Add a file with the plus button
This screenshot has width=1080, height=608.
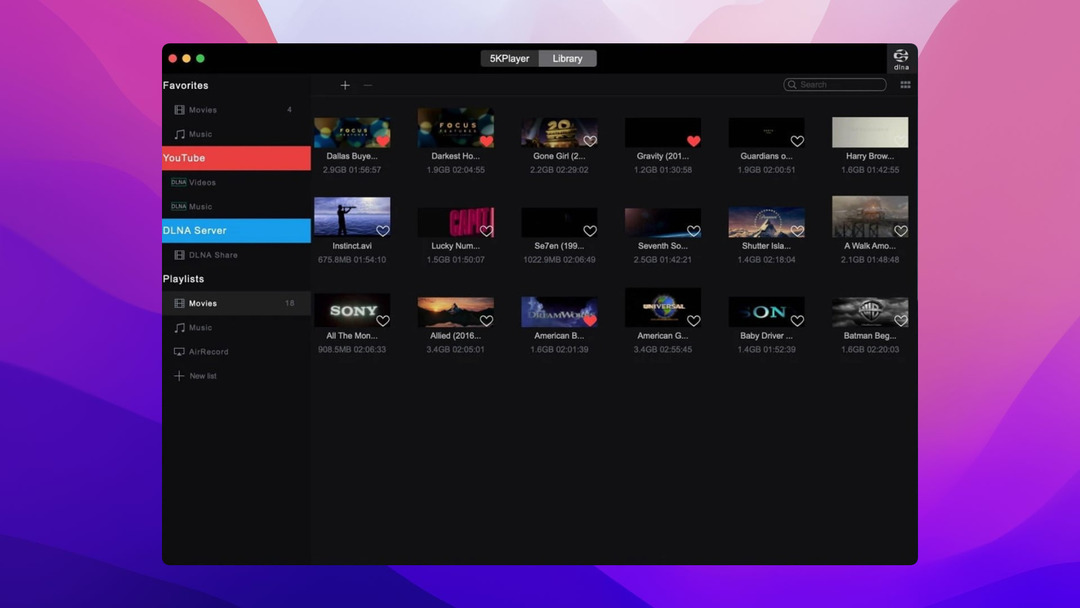tap(345, 85)
